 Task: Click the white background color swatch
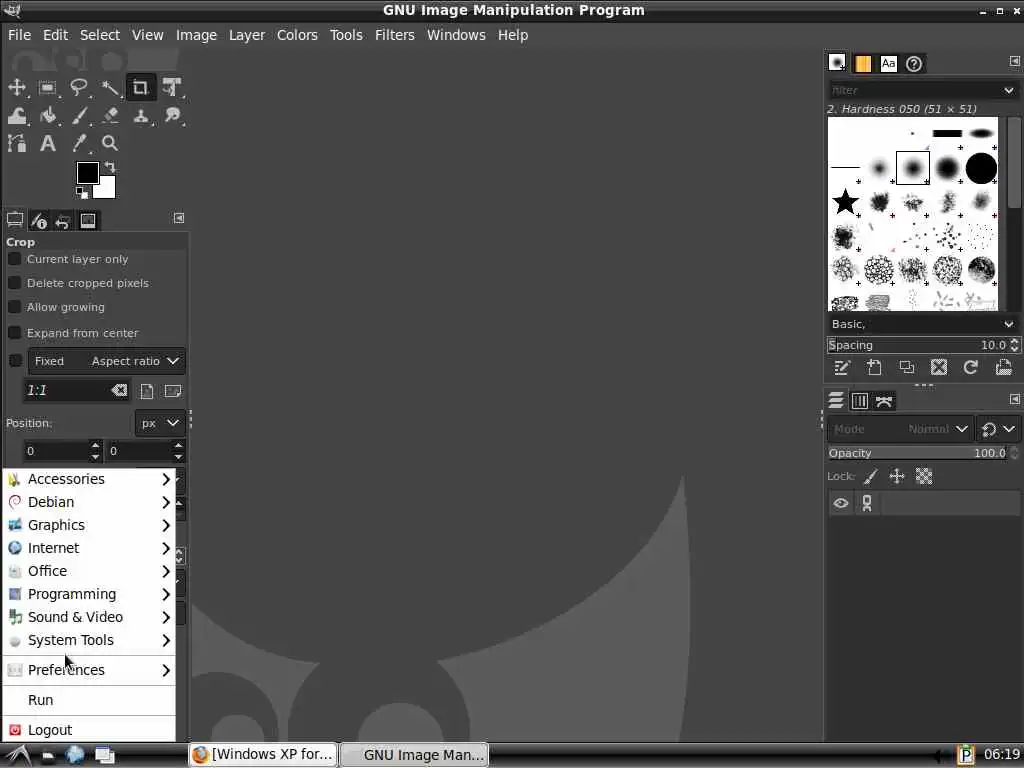106,188
